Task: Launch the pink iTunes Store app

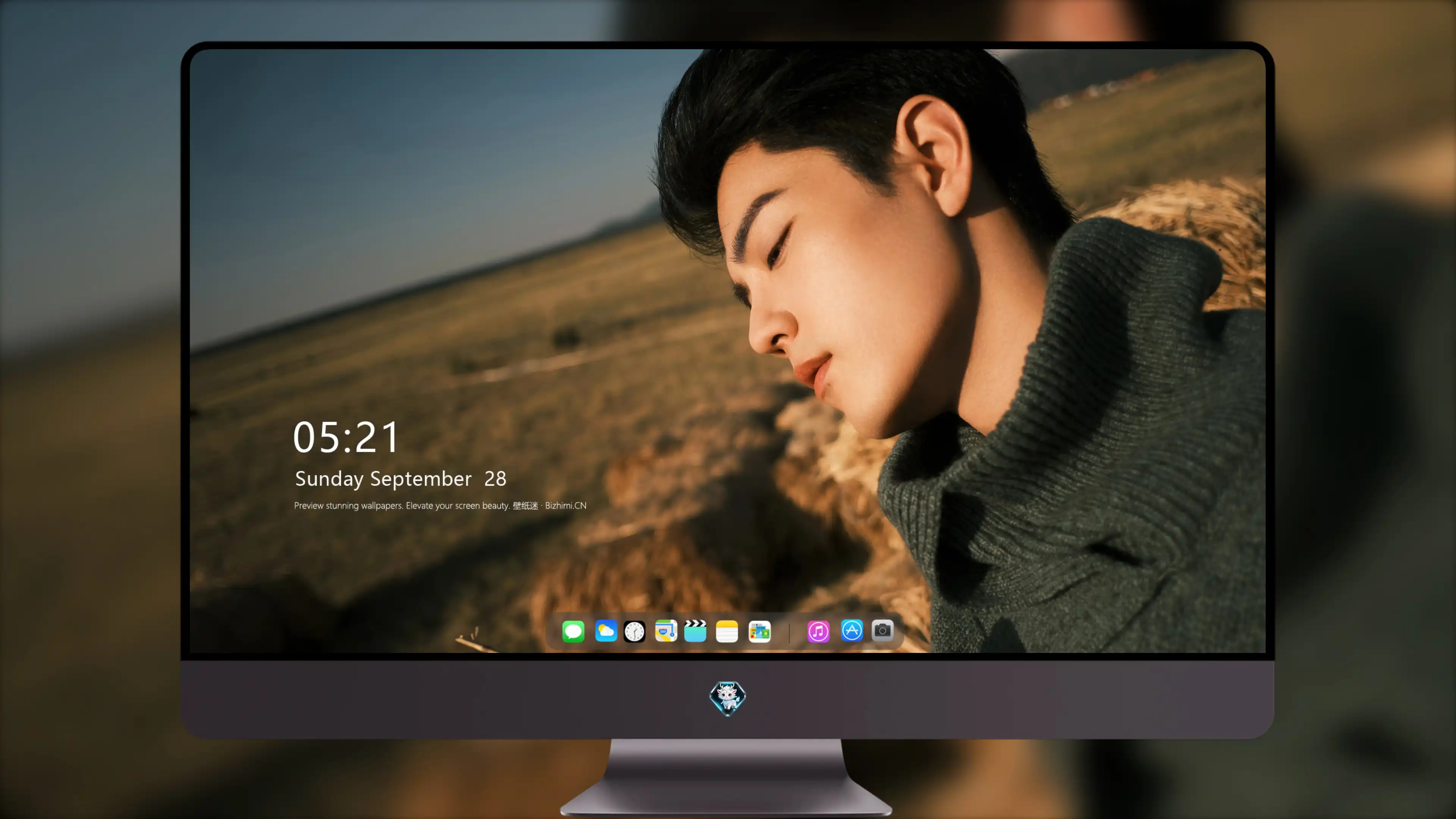Action: [819, 631]
